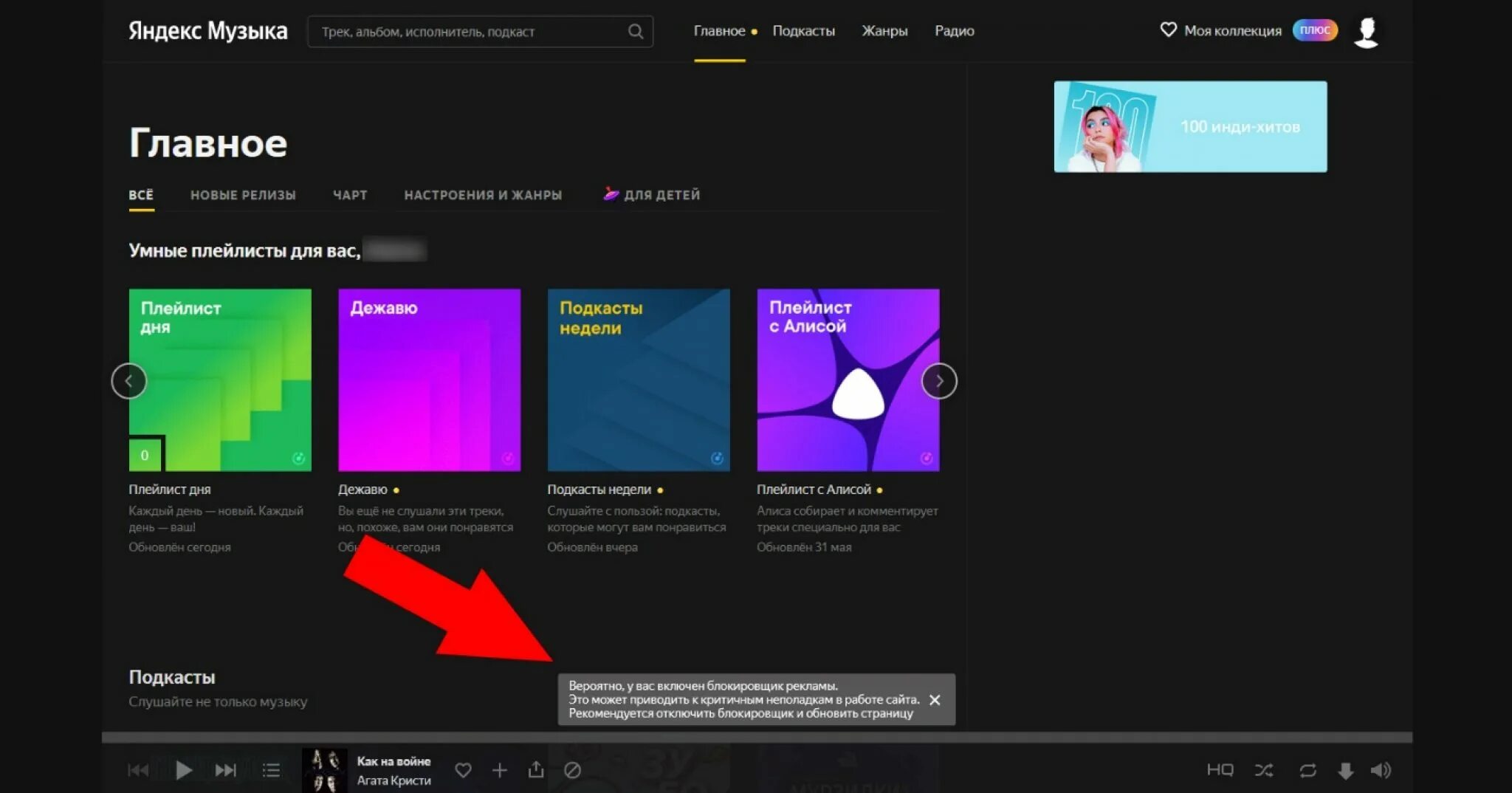
Task: Toggle HQ sound quality
Action: pos(1220,769)
